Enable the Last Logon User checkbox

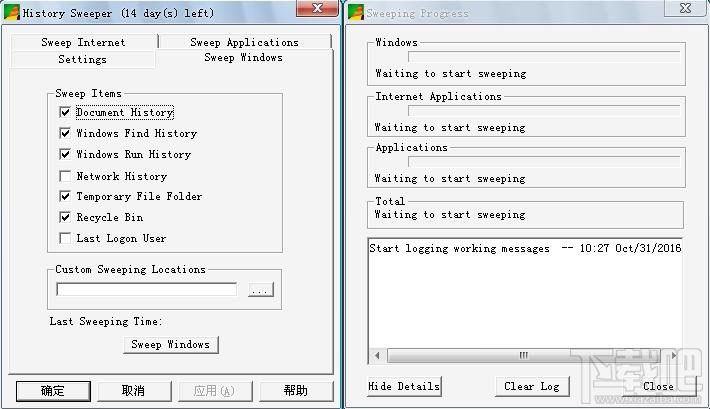pyautogui.click(x=65, y=238)
